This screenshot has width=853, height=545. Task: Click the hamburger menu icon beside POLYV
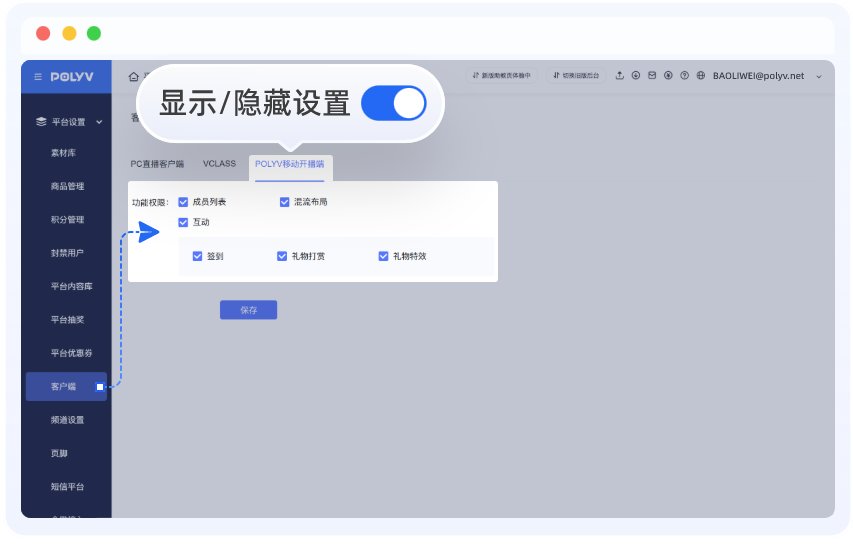click(x=38, y=76)
